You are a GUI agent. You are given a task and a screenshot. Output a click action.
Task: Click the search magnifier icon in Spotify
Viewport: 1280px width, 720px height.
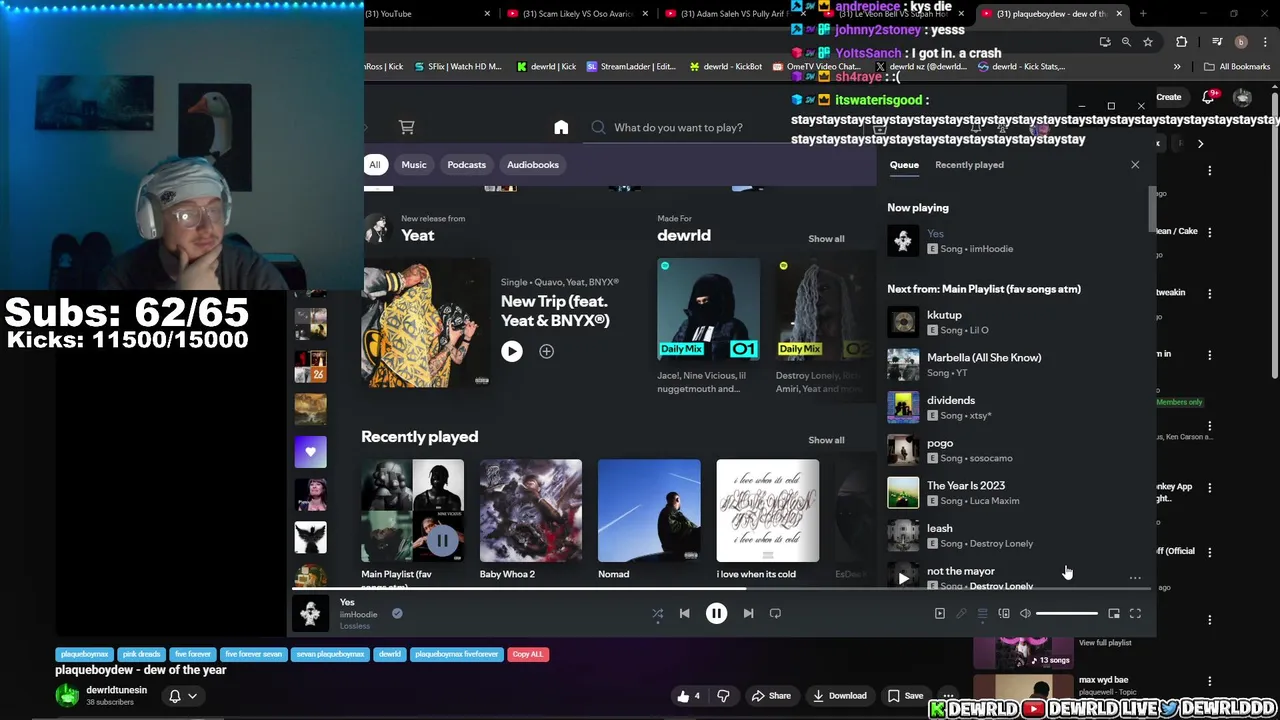click(598, 127)
